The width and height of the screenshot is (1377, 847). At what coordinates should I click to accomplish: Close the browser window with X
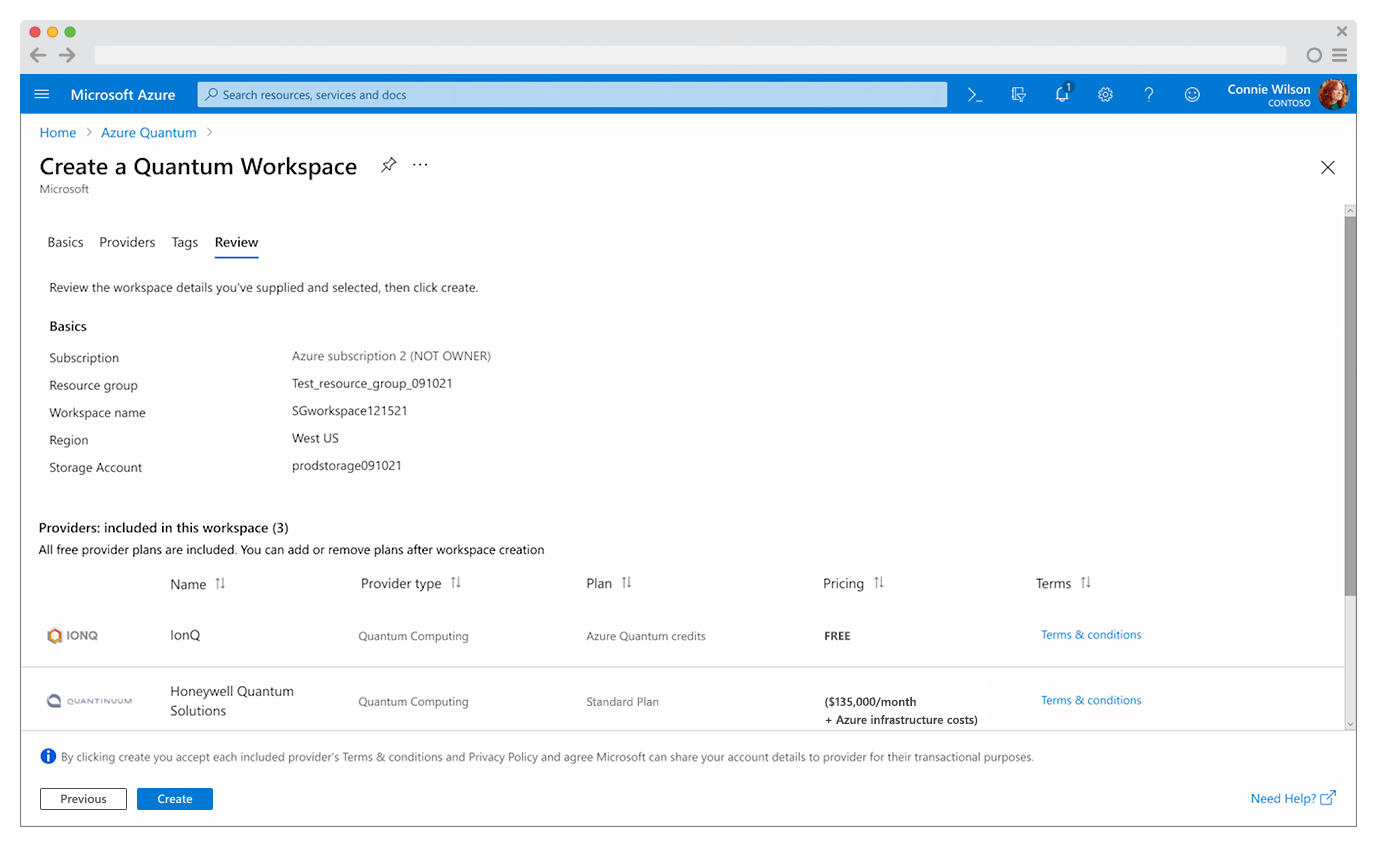[1342, 32]
